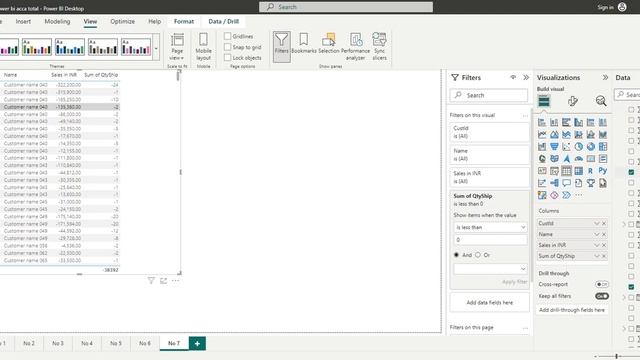Open Focus mode icon below the table
The width and height of the screenshot is (640, 360).
(163, 281)
